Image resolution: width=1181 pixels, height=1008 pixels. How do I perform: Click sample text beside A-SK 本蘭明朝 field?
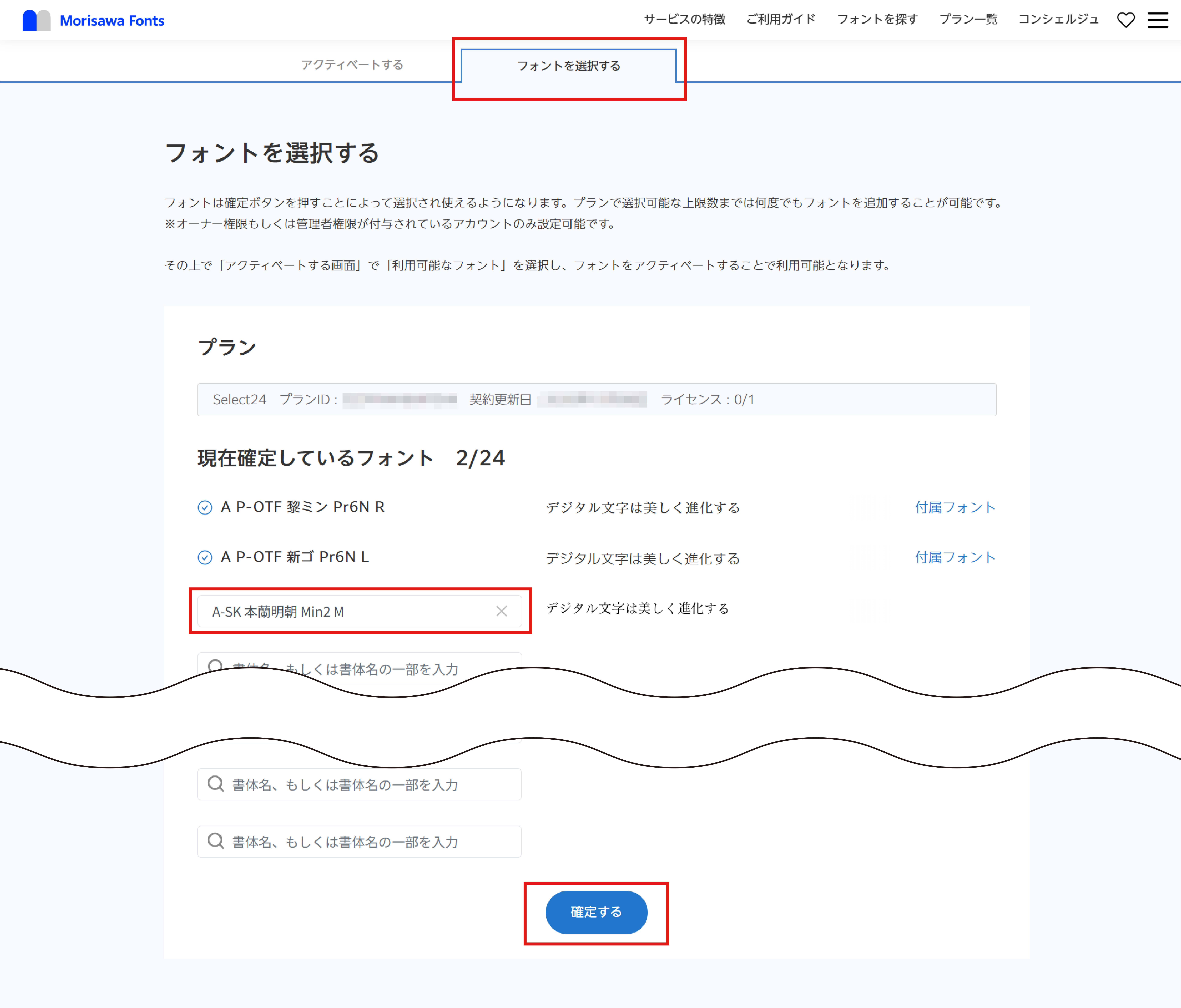point(638,609)
